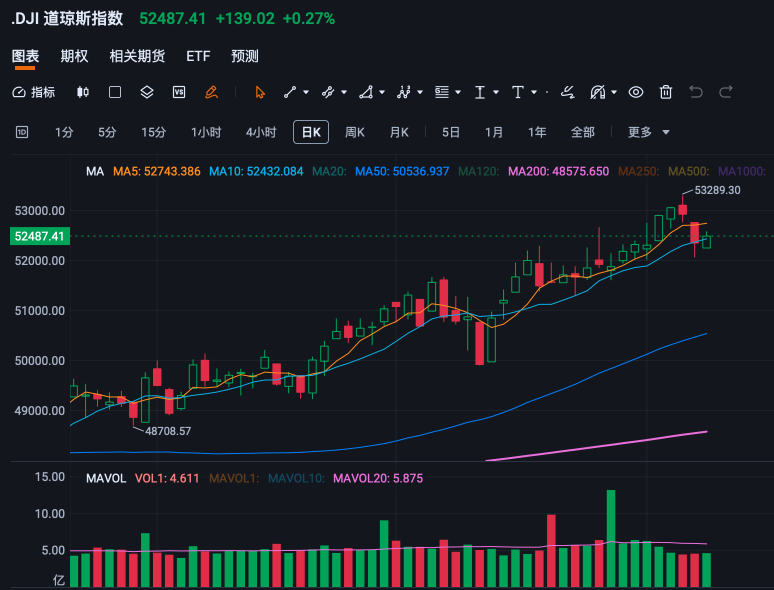
Task: Click the MA50: 50536.937 legend
Action: click(x=402, y=172)
